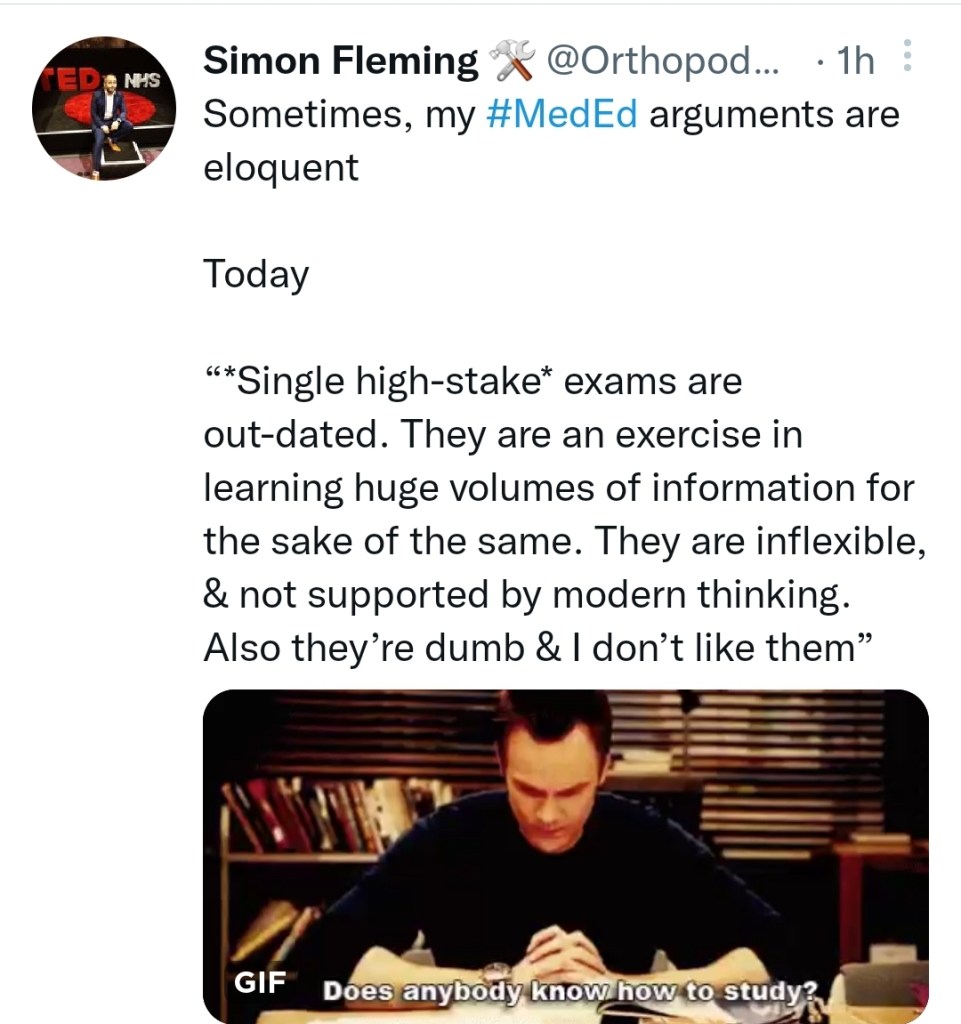This screenshot has height=1024, width=961.
Task: Open the @Orthopod handle link
Action: pos(667,62)
